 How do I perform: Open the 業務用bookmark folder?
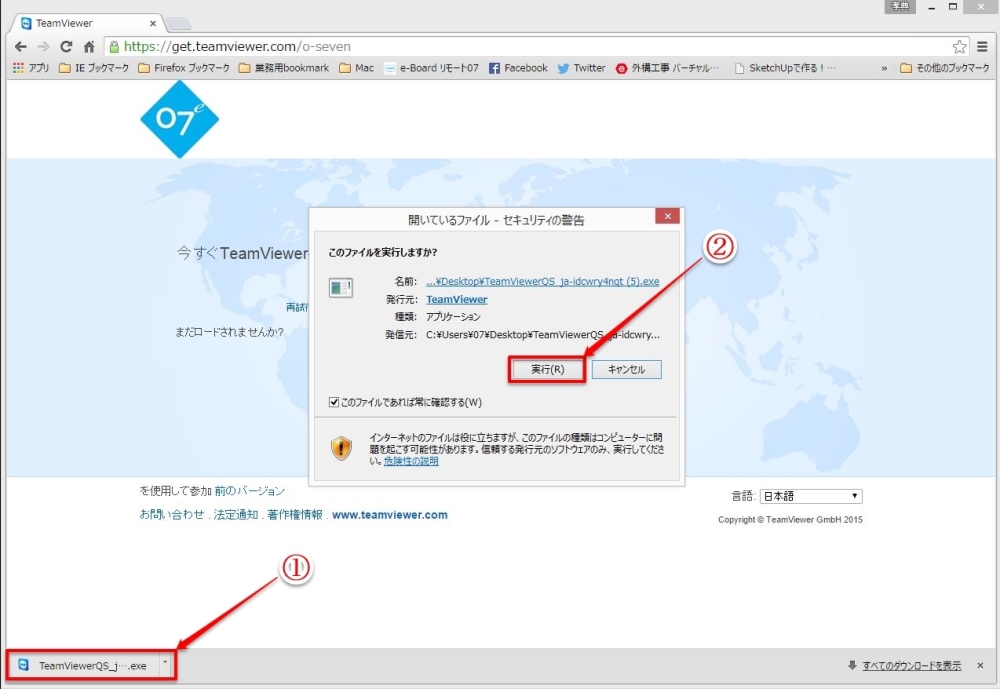click(x=284, y=68)
